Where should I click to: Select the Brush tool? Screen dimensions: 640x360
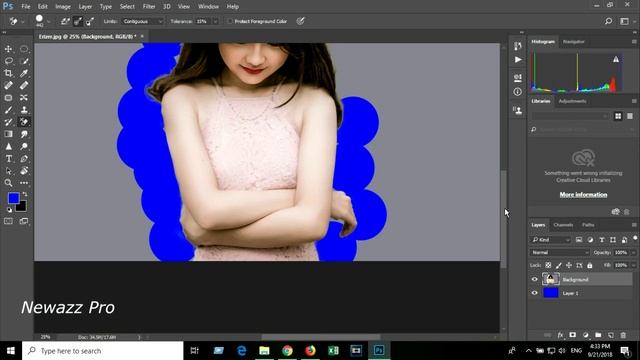8,110
